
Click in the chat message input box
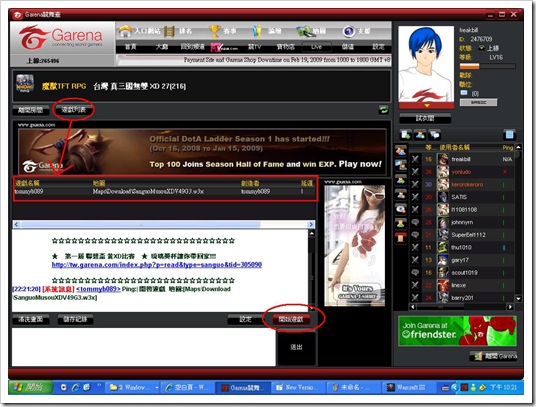(x=144, y=347)
